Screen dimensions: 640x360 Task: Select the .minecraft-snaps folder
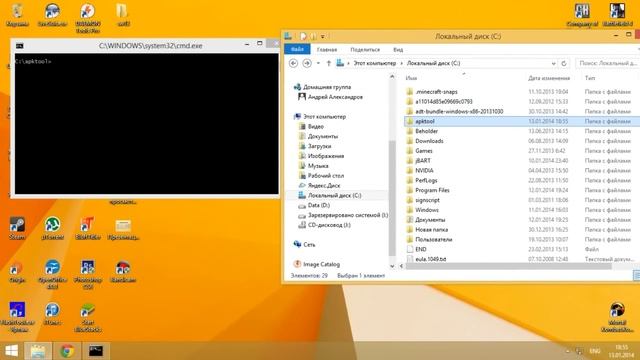521,92
